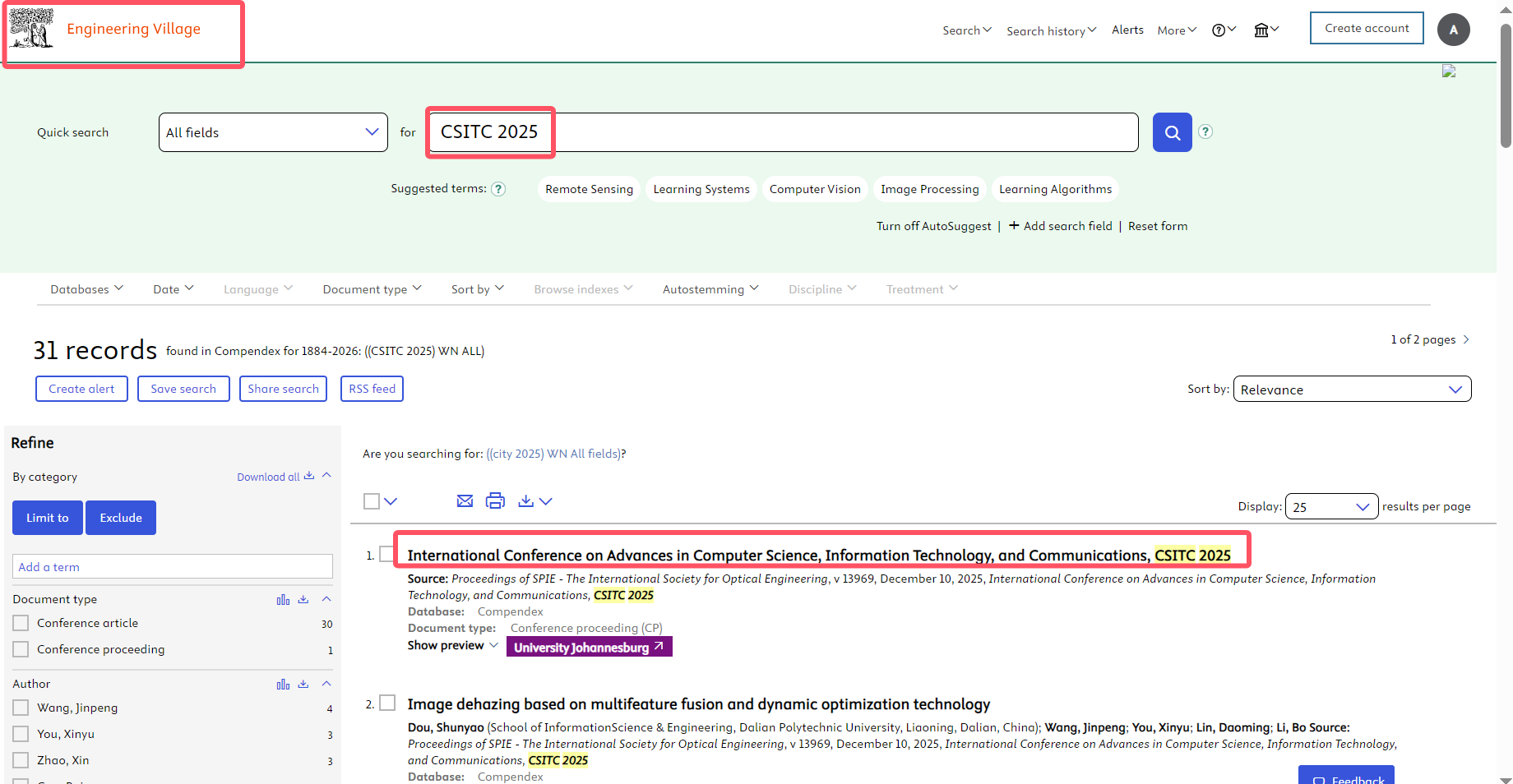Tick the select-all results checkbox
The width and height of the screenshot is (1513, 784).
[x=372, y=501]
